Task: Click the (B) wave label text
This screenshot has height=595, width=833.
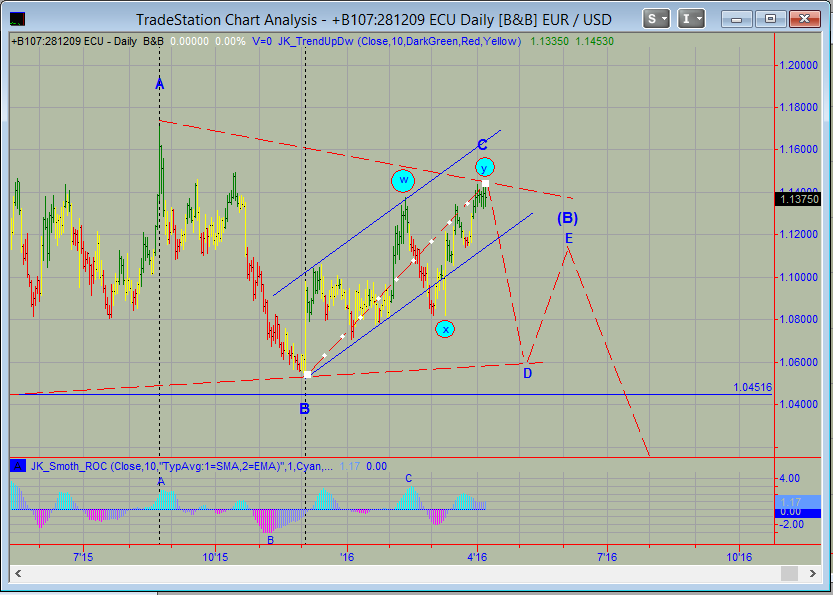Action: click(567, 218)
